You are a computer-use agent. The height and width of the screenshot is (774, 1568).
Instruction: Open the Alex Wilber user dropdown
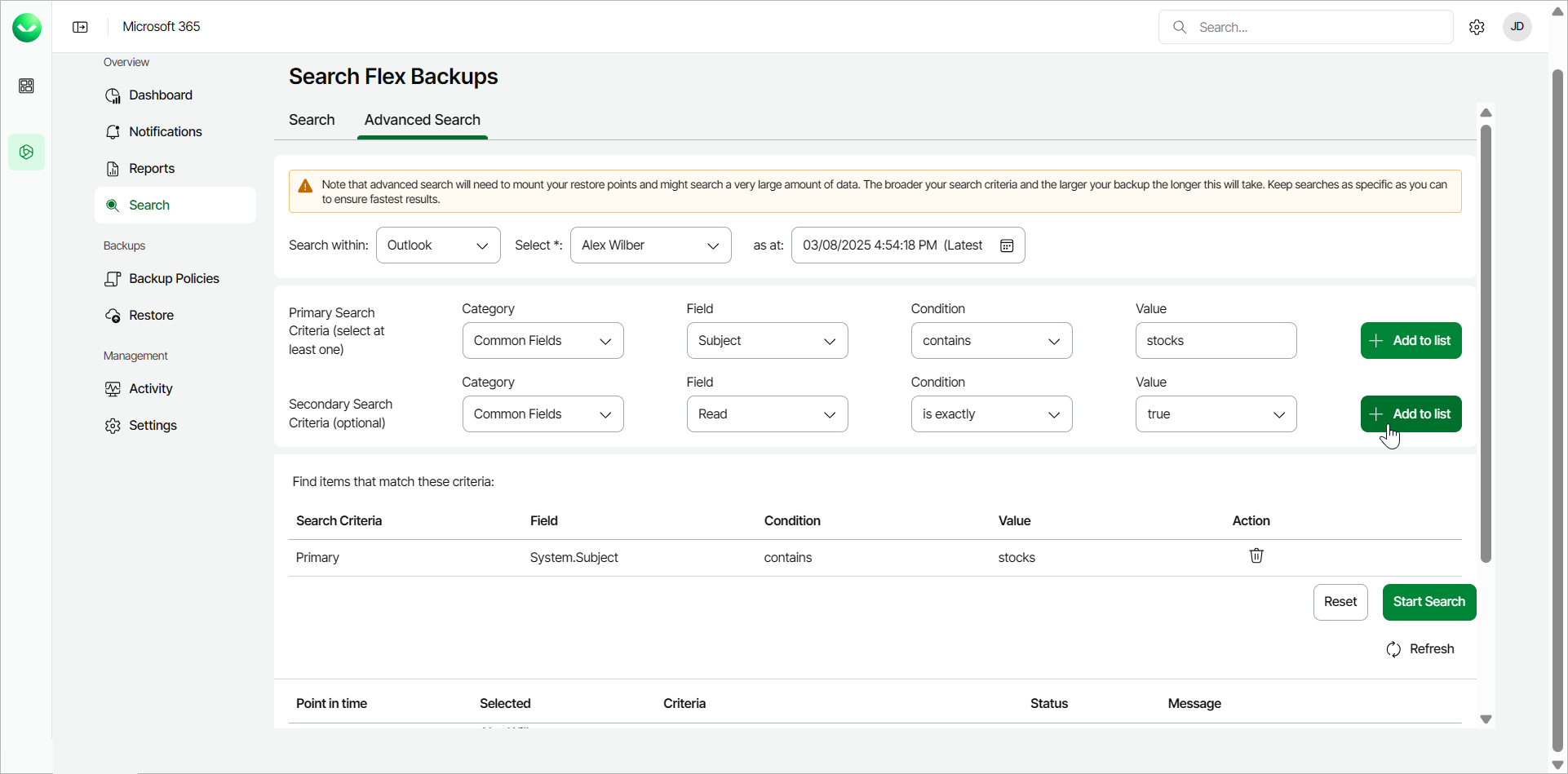tap(650, 245)
